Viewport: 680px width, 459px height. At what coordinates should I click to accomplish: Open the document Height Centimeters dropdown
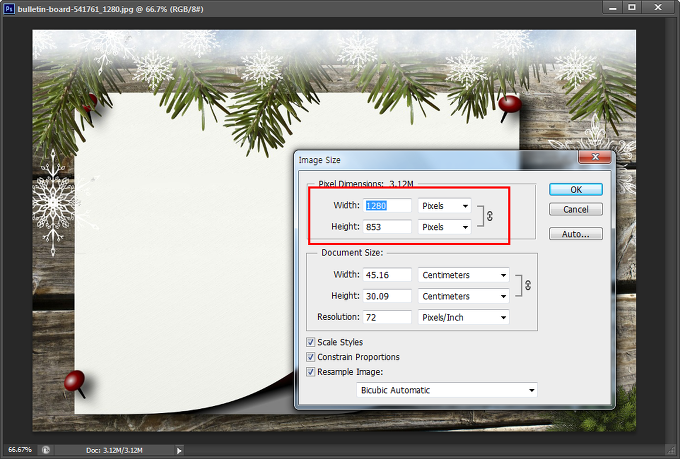[x=464, y=296]
